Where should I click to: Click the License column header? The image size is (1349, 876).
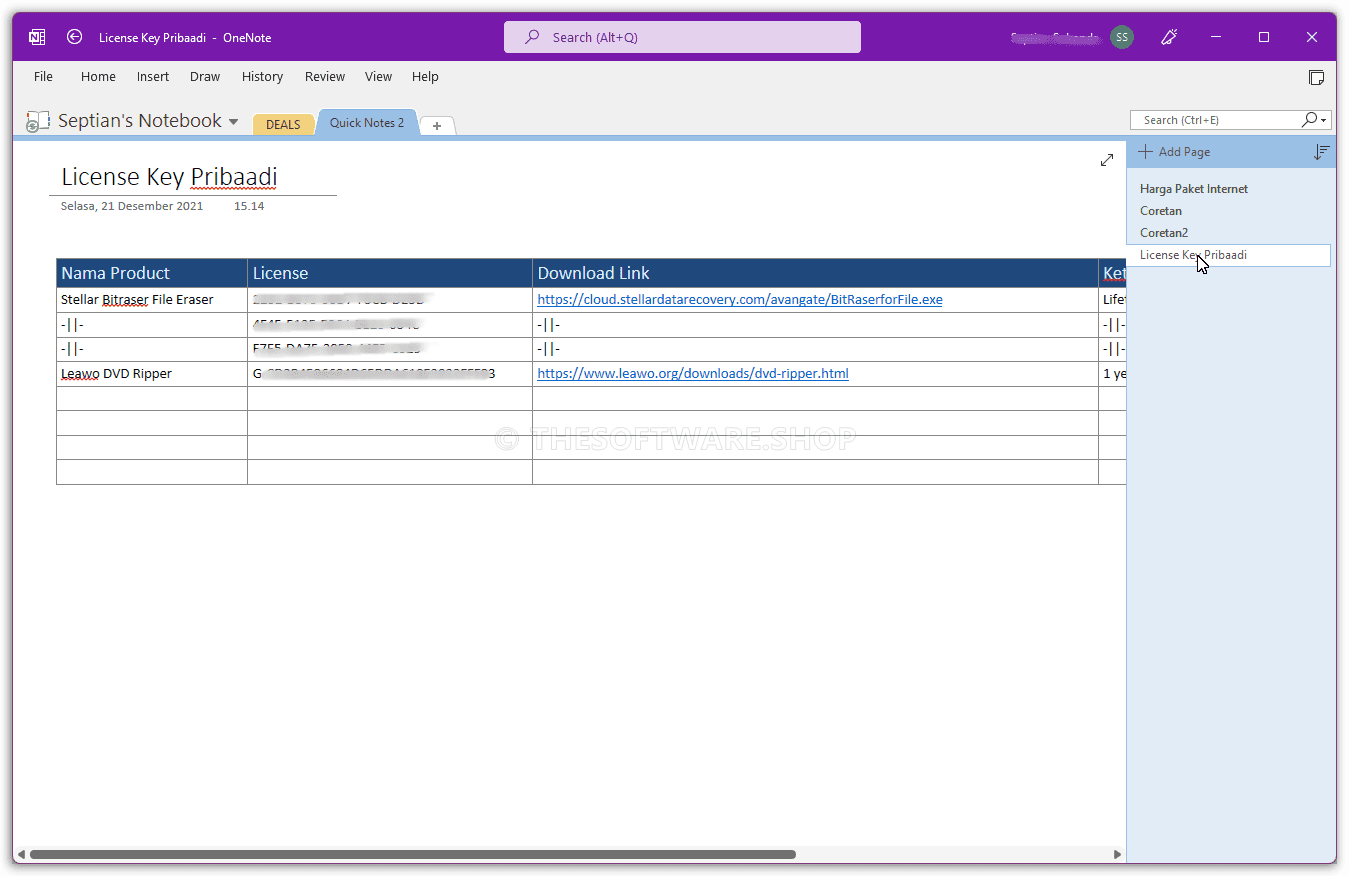[x=390, y=273]
